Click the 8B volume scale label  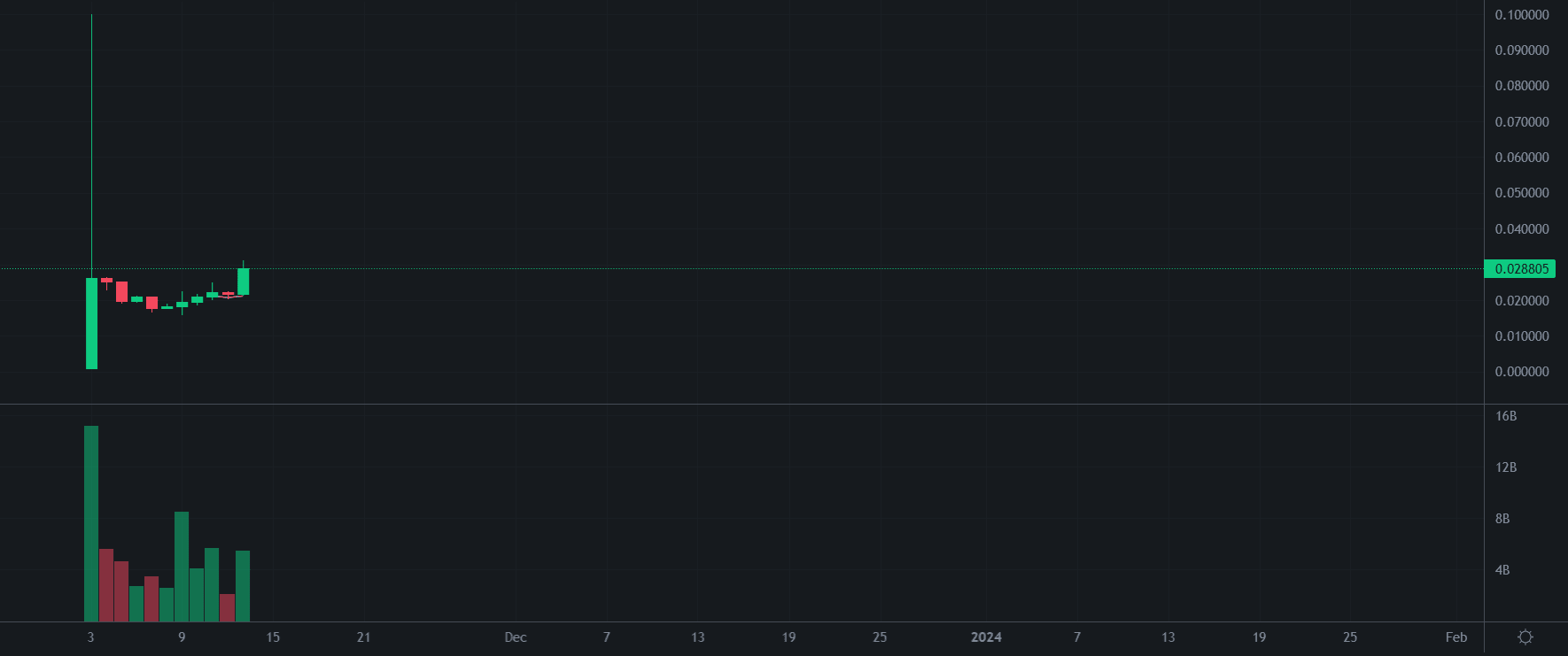pos(1502,519)
